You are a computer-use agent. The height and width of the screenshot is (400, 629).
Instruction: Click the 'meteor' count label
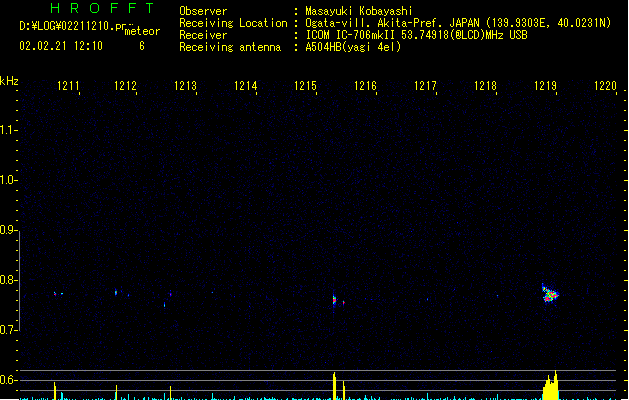click(142, 31)
